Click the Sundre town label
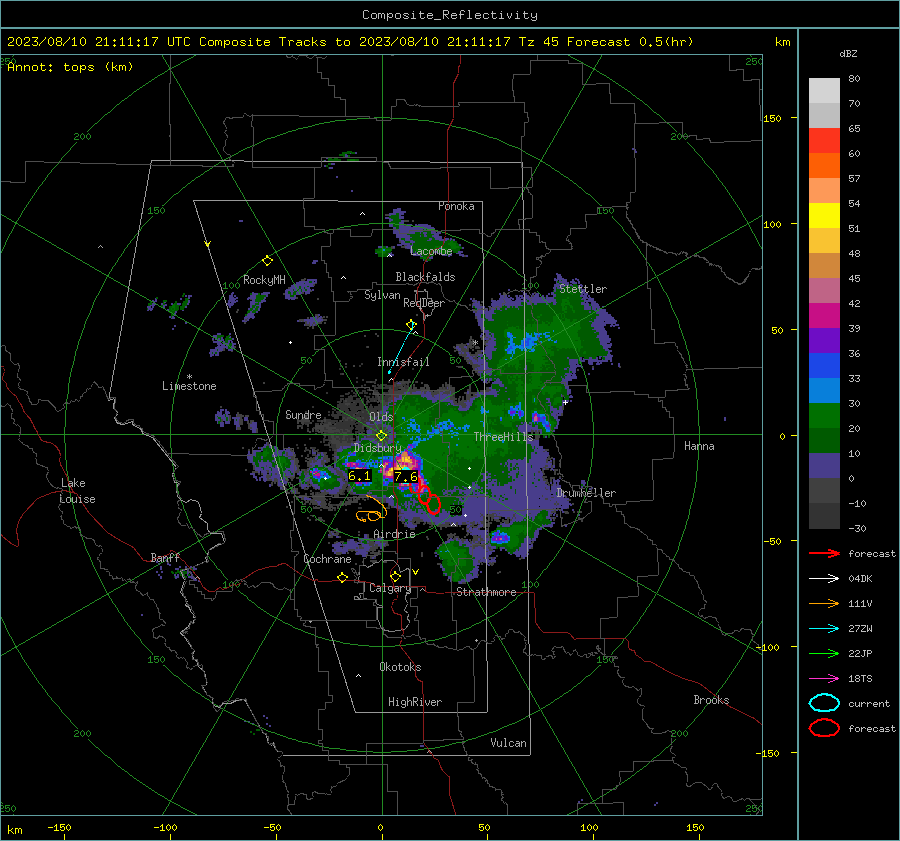 tap(303, 415)
